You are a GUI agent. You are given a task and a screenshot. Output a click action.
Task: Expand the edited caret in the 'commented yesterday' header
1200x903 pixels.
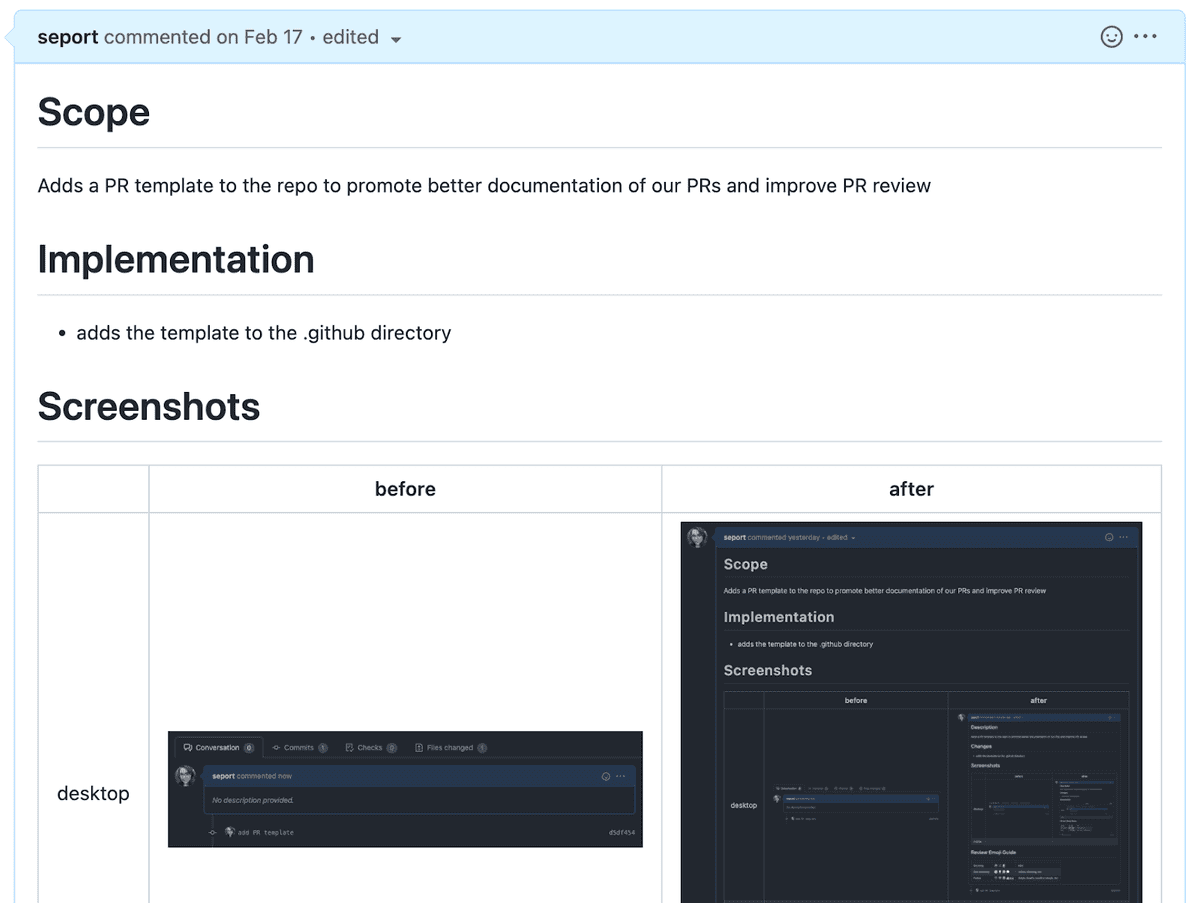pyautogui.click(x=853, y=538)
